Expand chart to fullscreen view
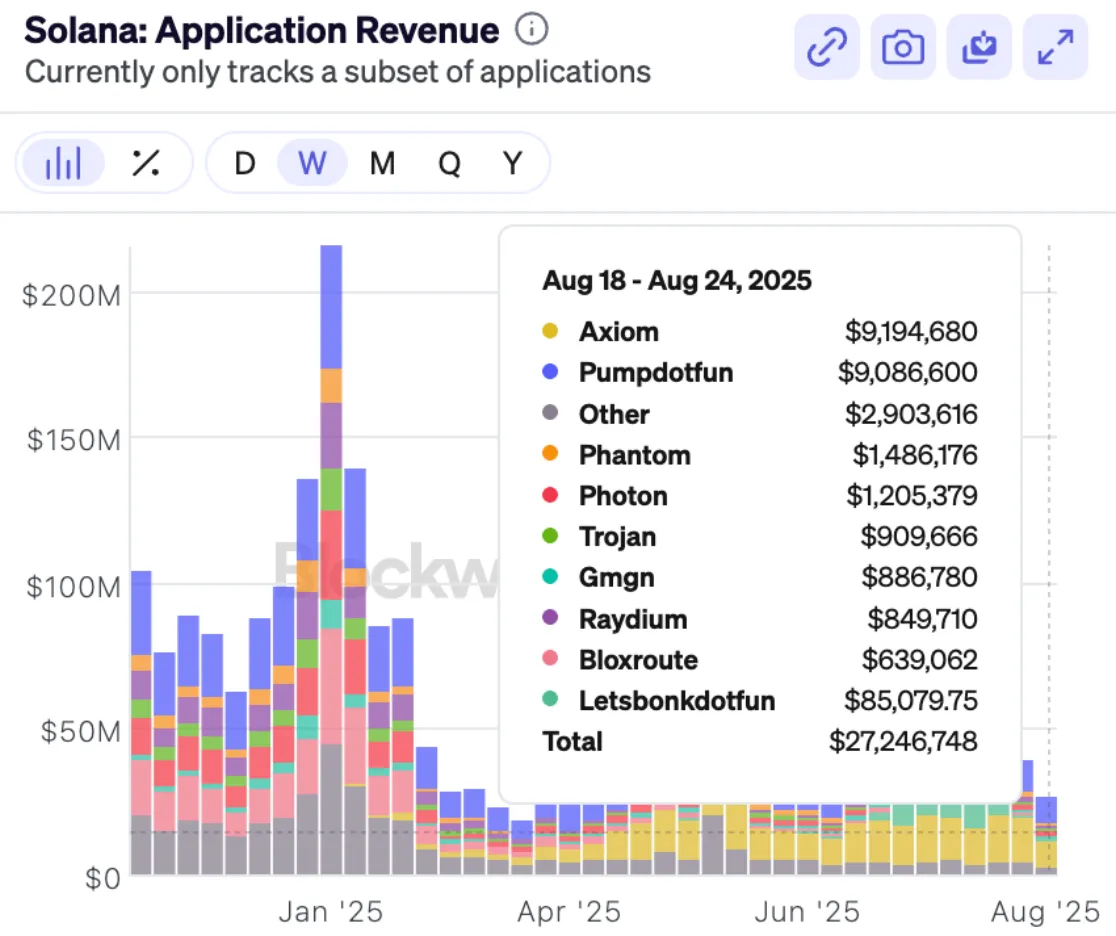The image size is (1116, 936). (x=1055, y=47)
